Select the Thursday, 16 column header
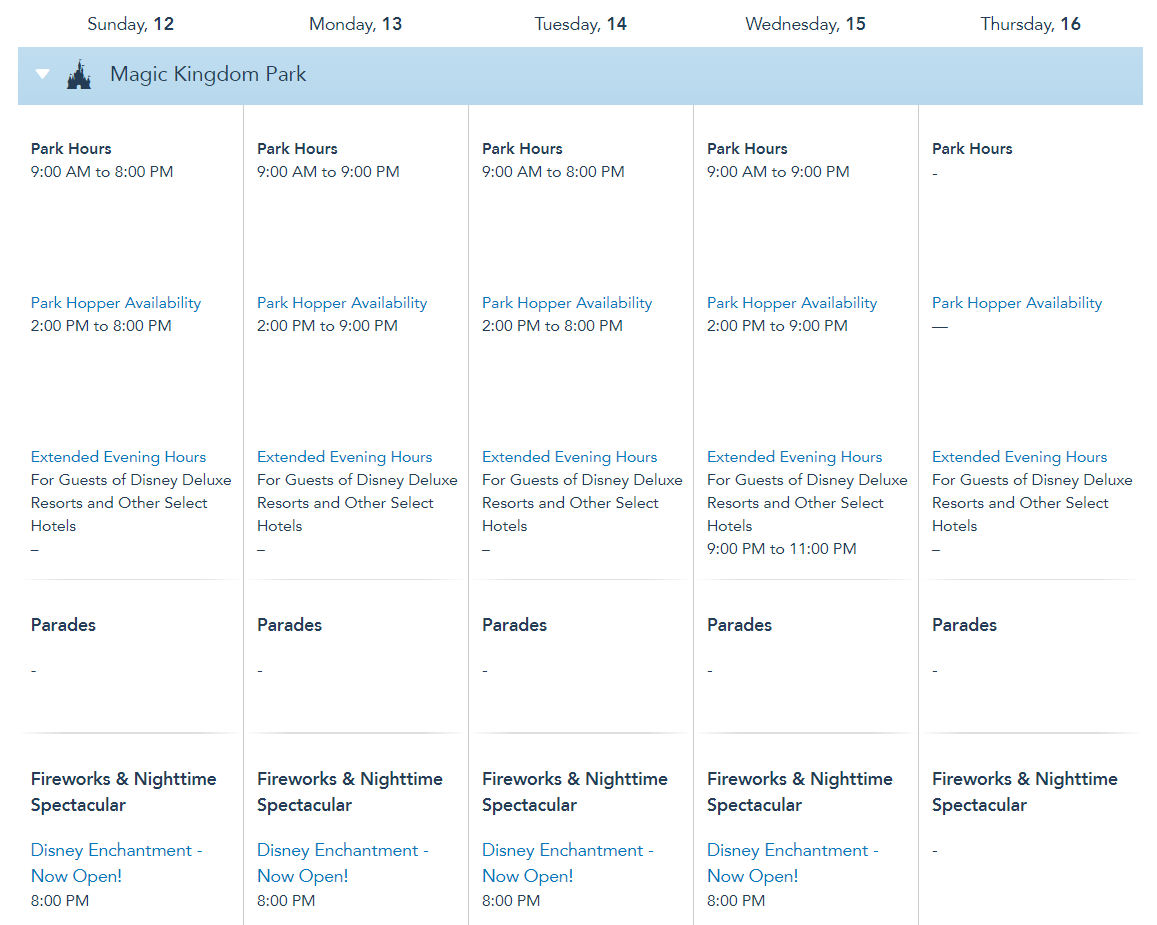Screen dimensions: 1157x925 (x=1030, y=24)
